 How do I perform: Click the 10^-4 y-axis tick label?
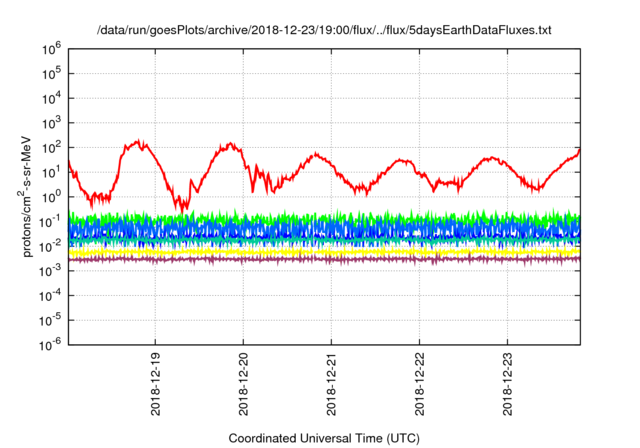coord(50,296)
